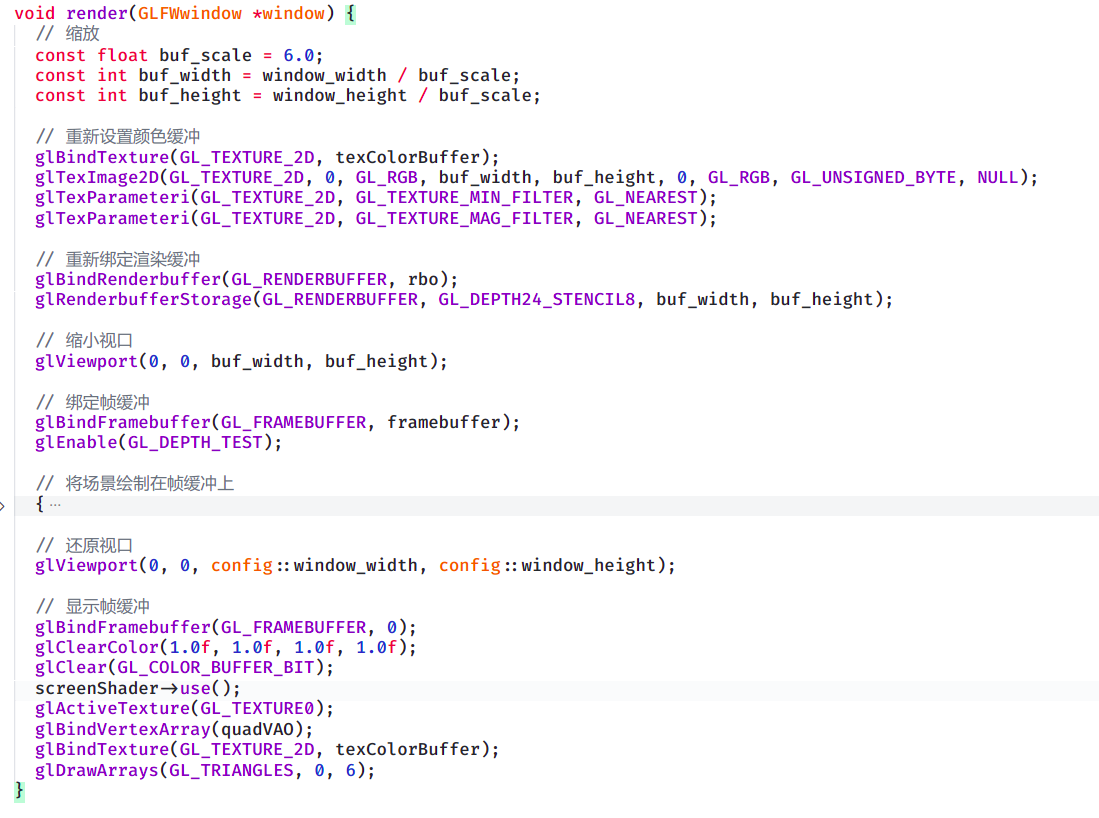1099x818 pixels.
Task: Click the GL_COLOR_BUFFER_BIT constant
Action: pyautogui.click(x=216, y=668)
